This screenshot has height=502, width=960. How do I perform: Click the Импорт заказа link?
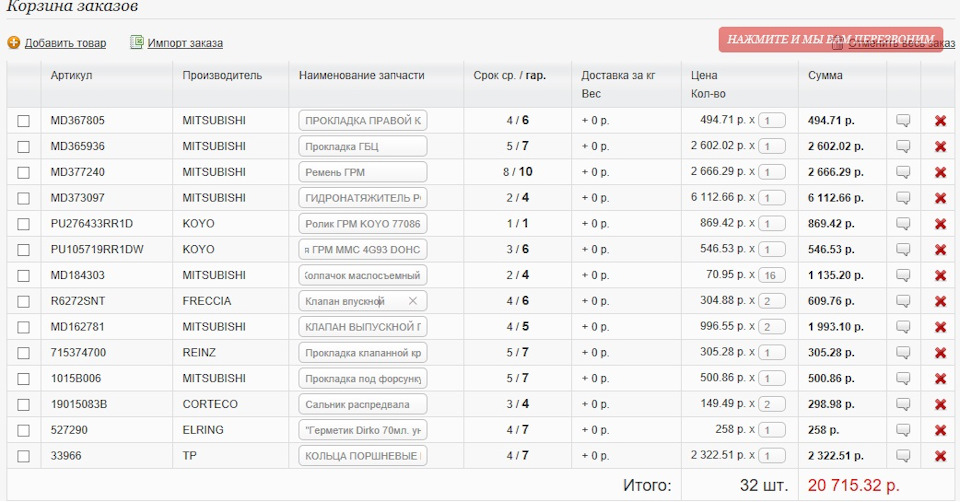pyautogui.click(x=185, y=43)
